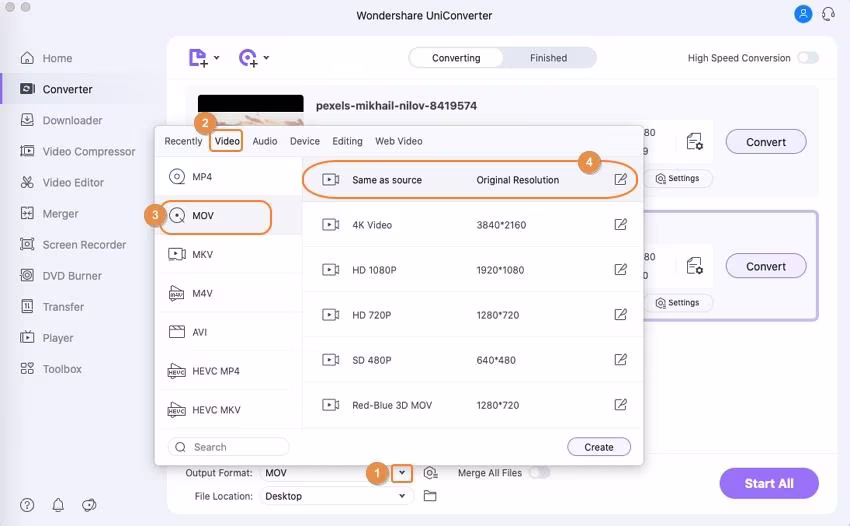Screen dimensions: 850x526
Task: Click the first video thumbnail
Action: coord(250,111)
